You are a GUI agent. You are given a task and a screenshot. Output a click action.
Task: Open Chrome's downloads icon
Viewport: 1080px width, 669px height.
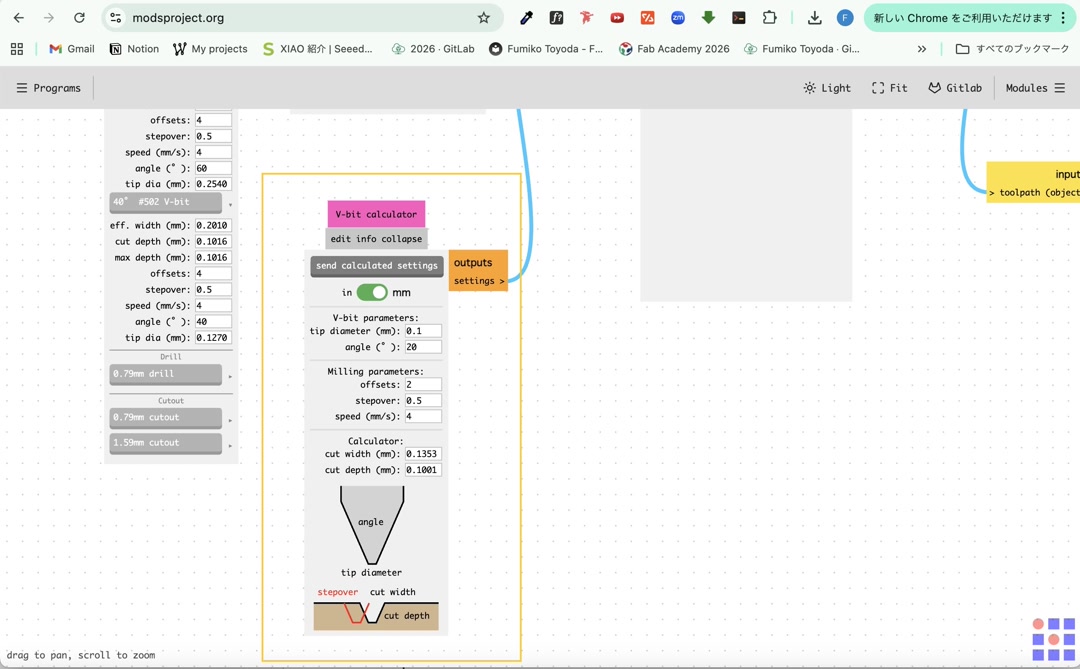(814, 17)
